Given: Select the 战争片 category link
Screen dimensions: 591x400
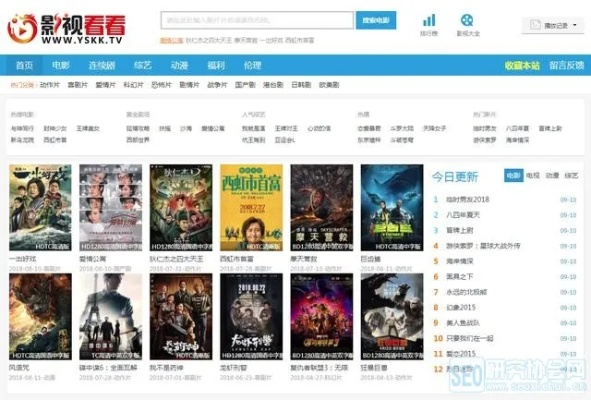Looking at the screenshot, I should 217,85.
